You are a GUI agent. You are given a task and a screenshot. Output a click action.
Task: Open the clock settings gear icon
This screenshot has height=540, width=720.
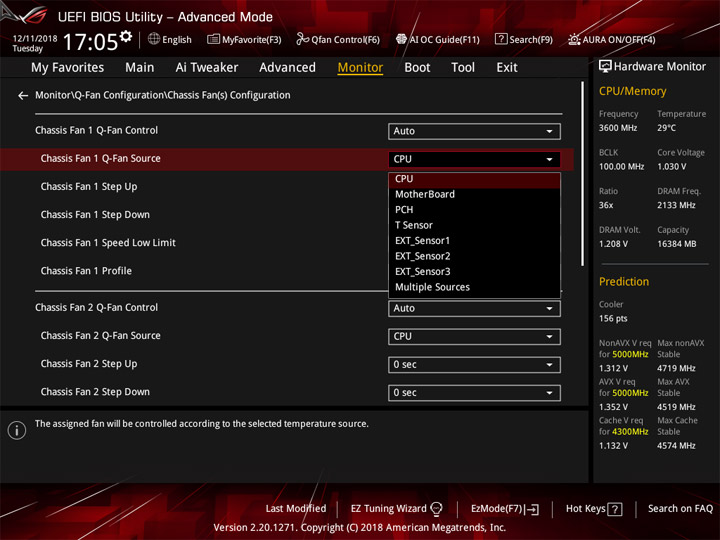tap(126, 36)
